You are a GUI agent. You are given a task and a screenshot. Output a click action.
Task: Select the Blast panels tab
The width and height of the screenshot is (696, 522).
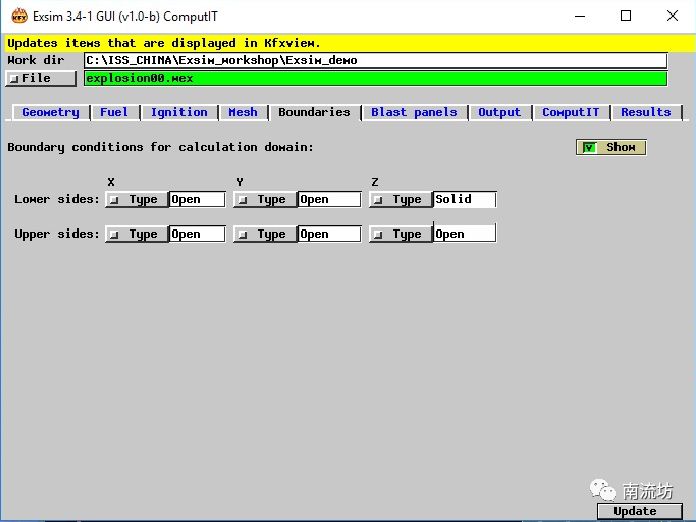tap(414, 112)
